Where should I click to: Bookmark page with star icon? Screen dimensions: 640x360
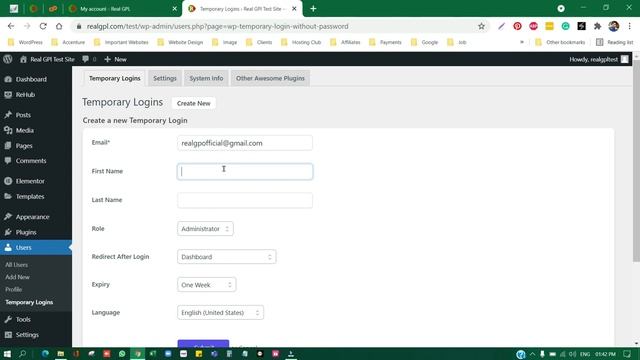pos(481,26)
